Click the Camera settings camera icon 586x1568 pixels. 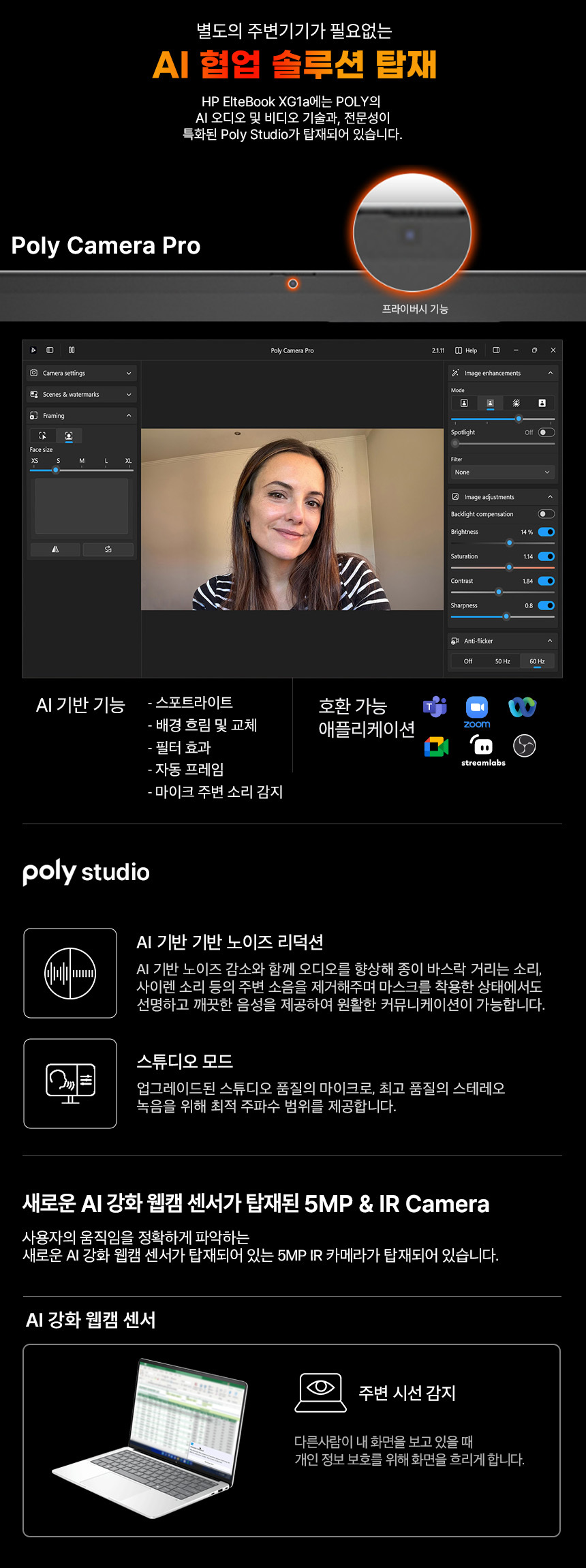pos(34,373)
